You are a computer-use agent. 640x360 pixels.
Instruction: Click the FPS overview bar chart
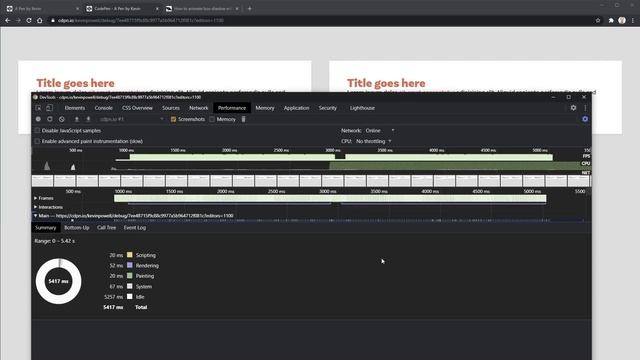(x=335, y=157)
